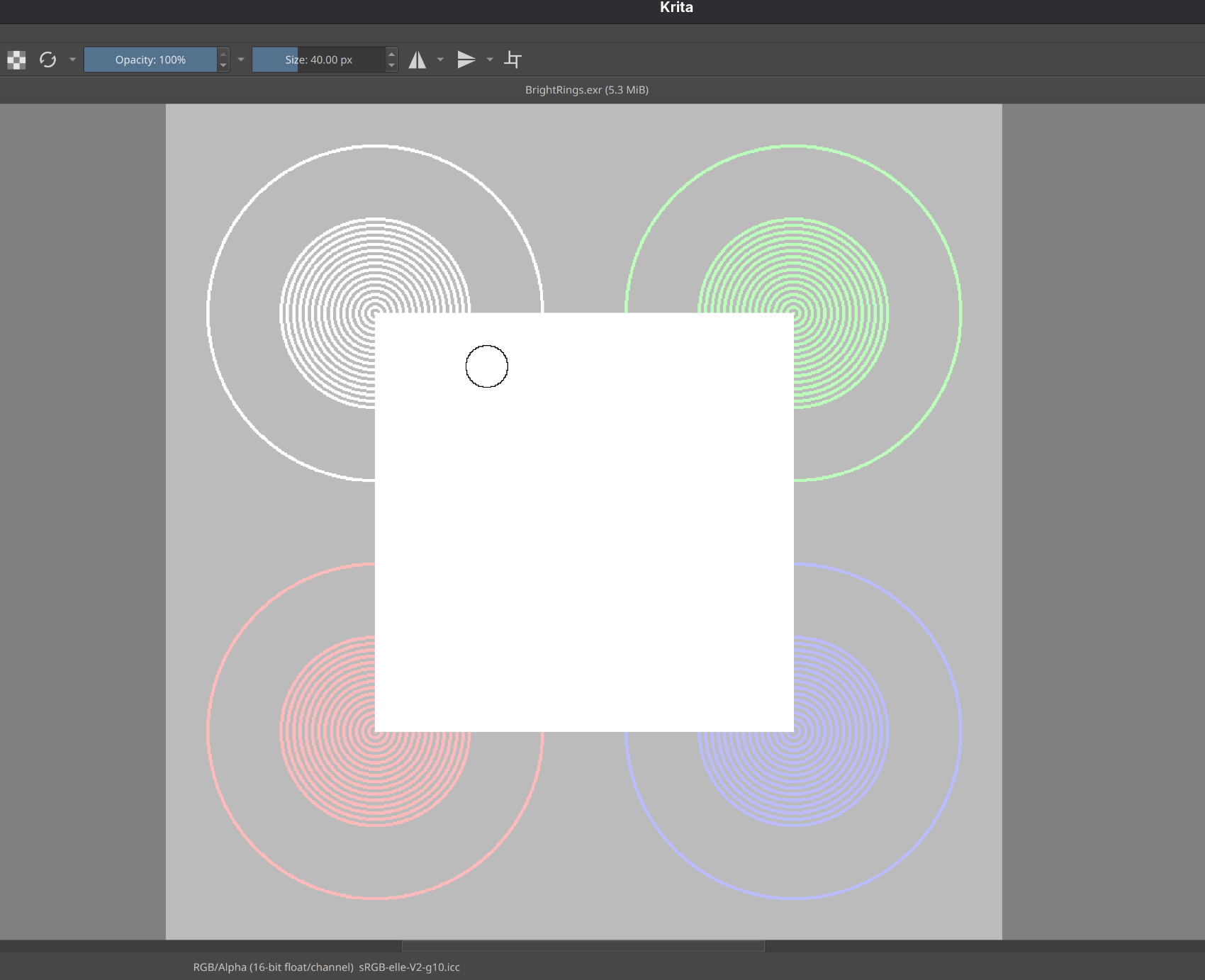Expand the vertical mirror options dropdown

(490, 60)
